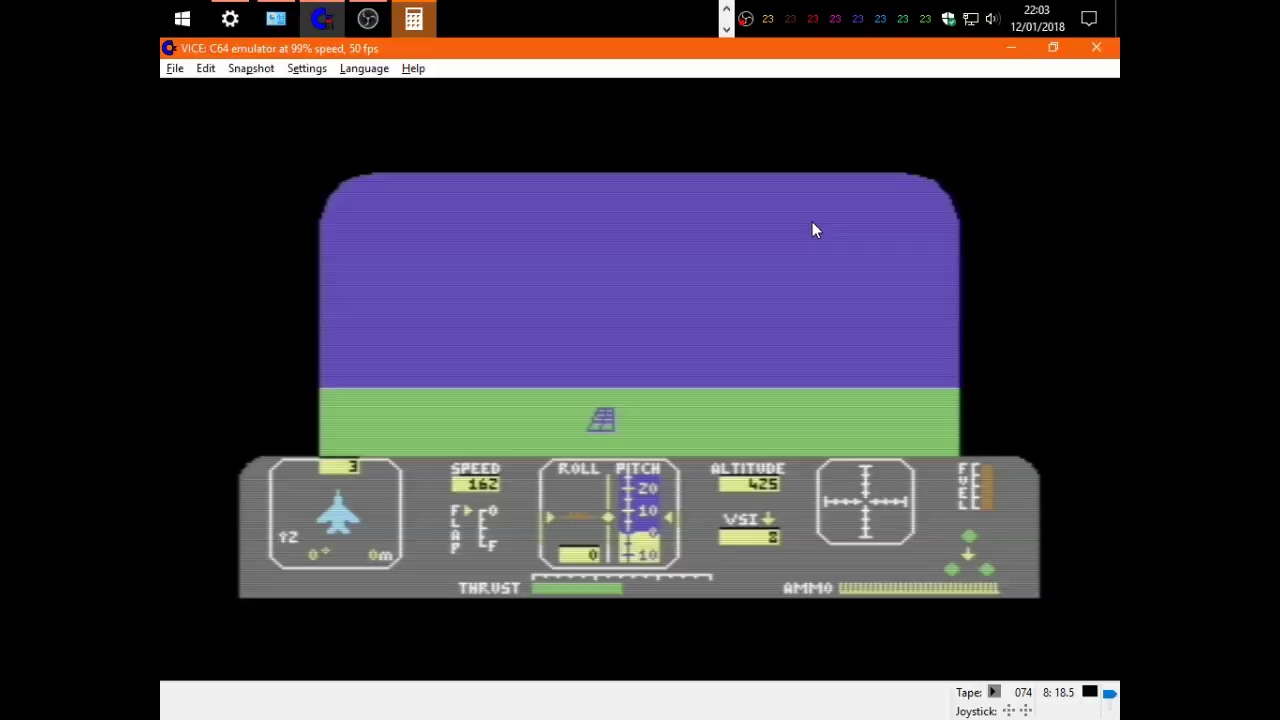Viewport: 1280px width, 720px height.
Task: Click the yellow 23 temperature tray icon
Action: coord(768,19)
